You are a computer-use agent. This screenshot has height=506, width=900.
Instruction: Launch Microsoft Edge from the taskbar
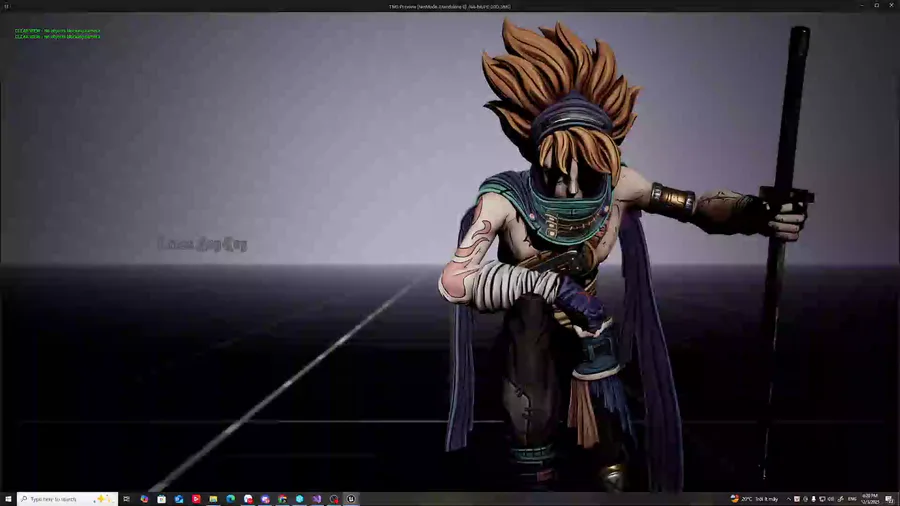[x=230, y=499]
